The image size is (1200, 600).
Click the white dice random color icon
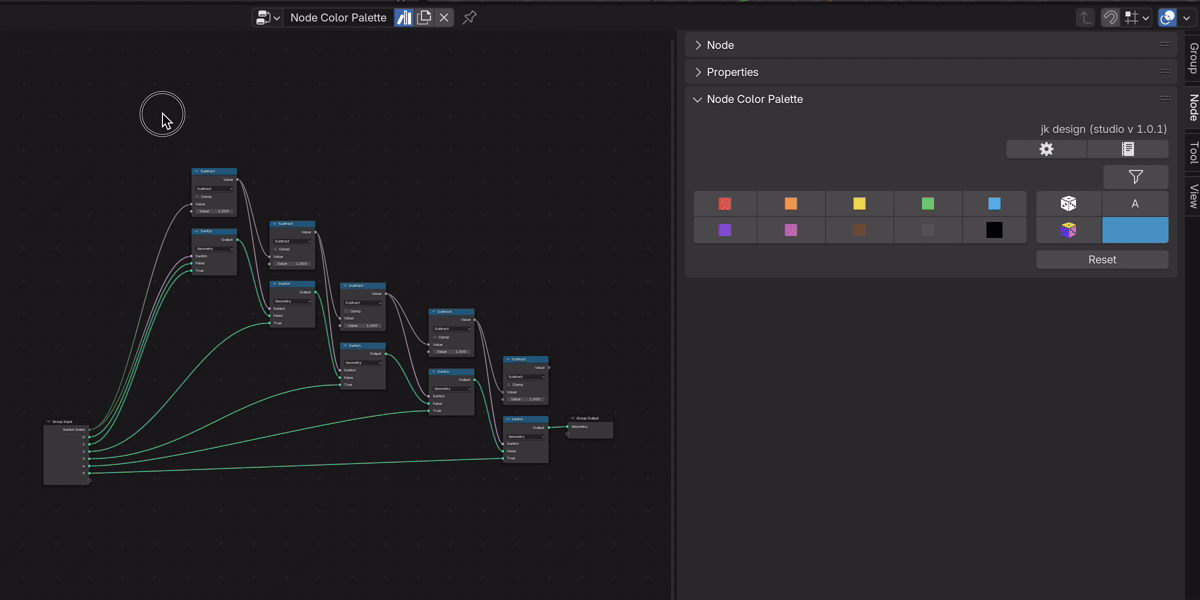1068,204
